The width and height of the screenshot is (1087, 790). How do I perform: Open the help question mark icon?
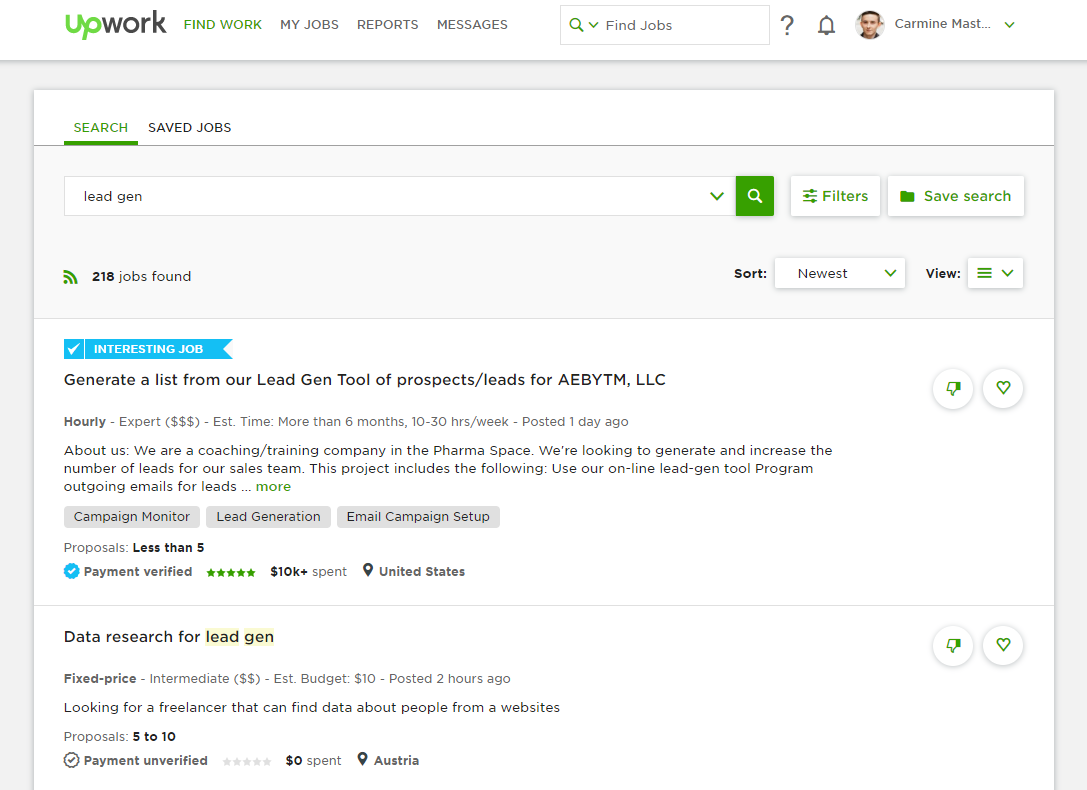[x=787, y=25]
